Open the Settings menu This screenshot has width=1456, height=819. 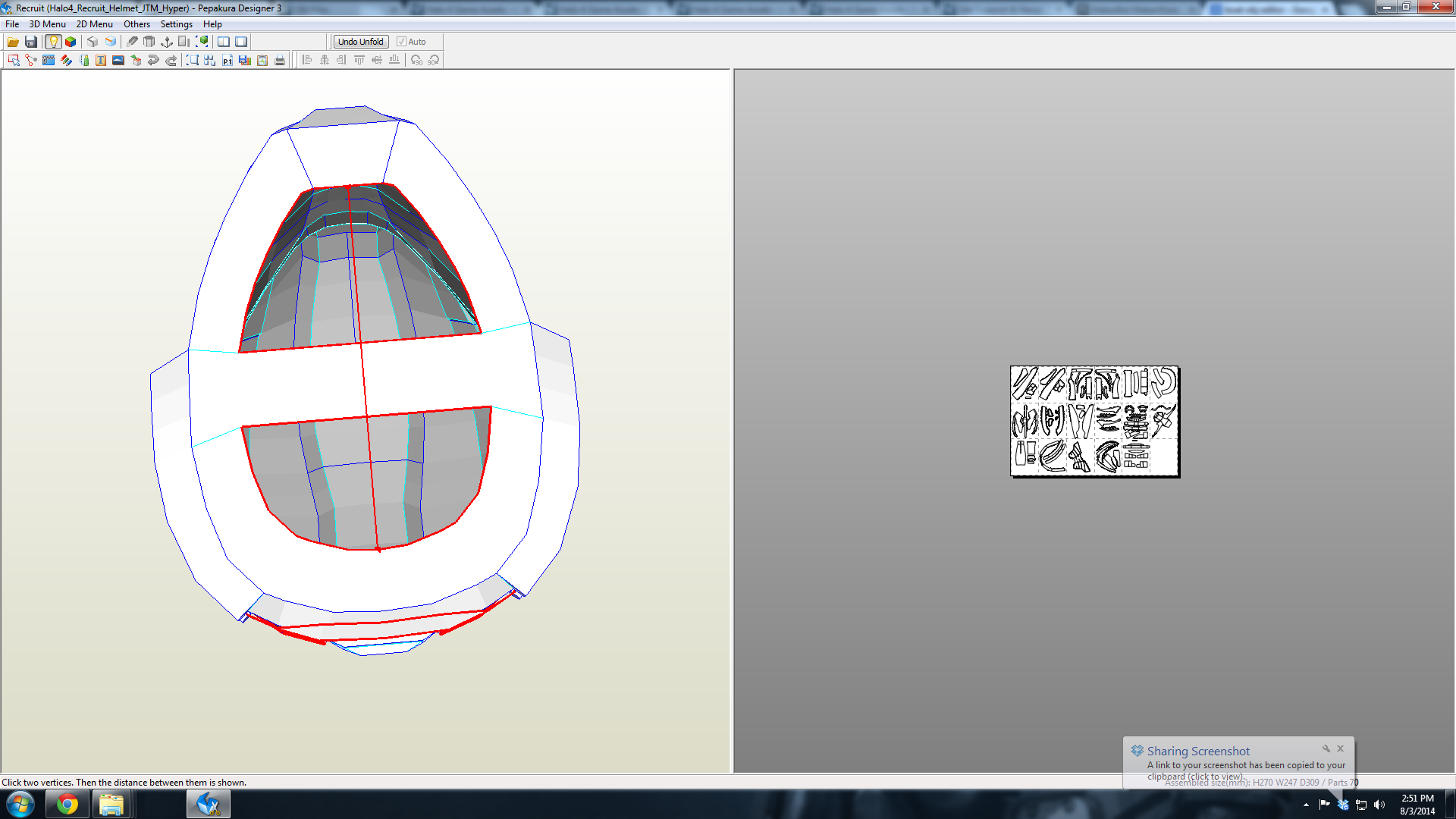176,24
